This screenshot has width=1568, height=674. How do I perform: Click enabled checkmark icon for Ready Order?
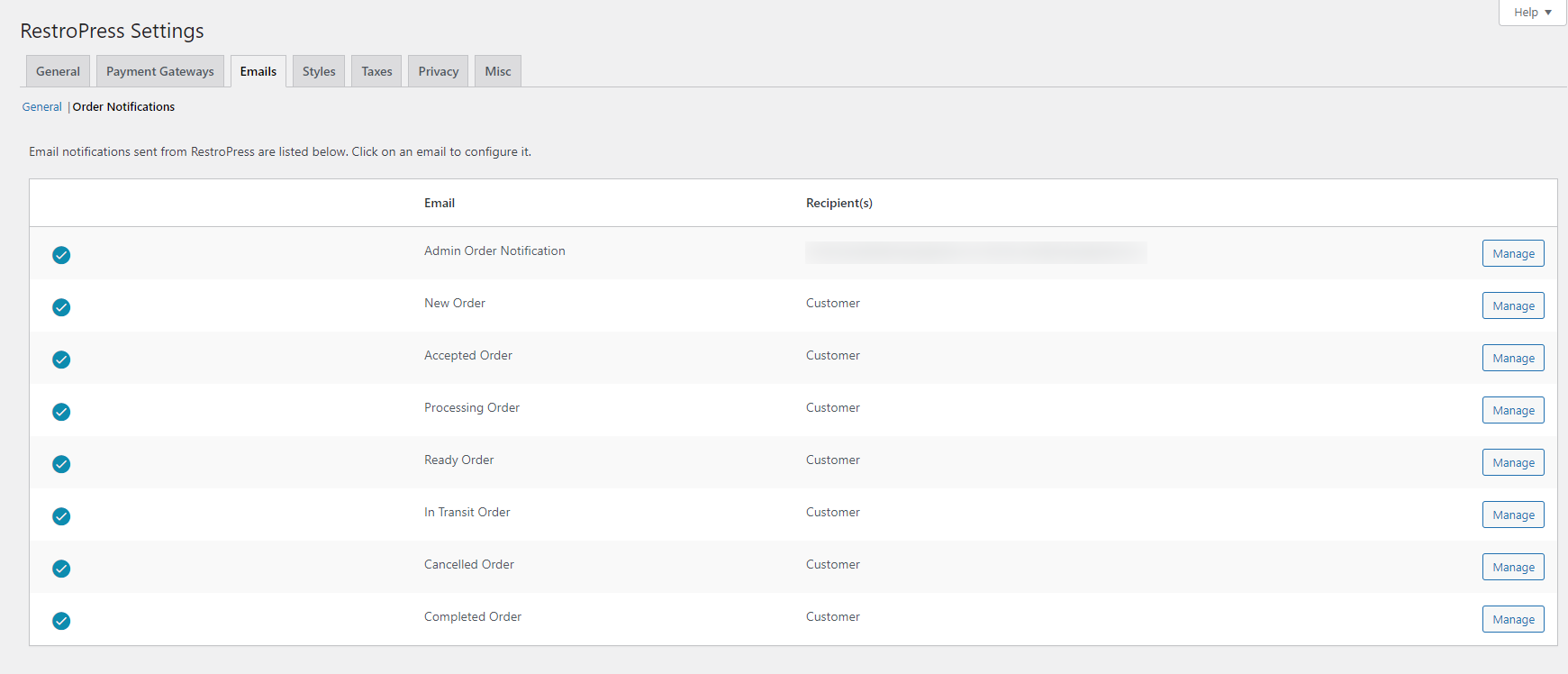click(x=61, y=464)
